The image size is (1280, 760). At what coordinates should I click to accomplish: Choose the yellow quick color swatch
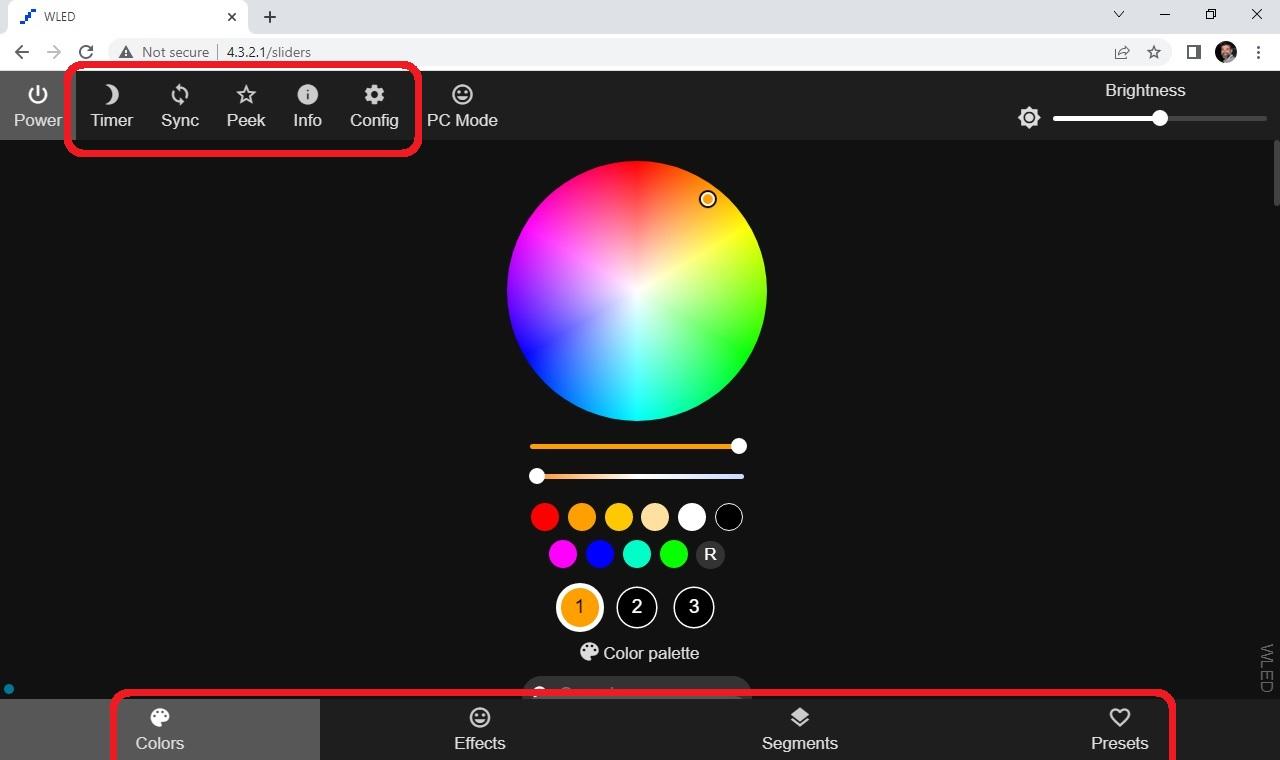pyautogui.click(x=619, y=517)
